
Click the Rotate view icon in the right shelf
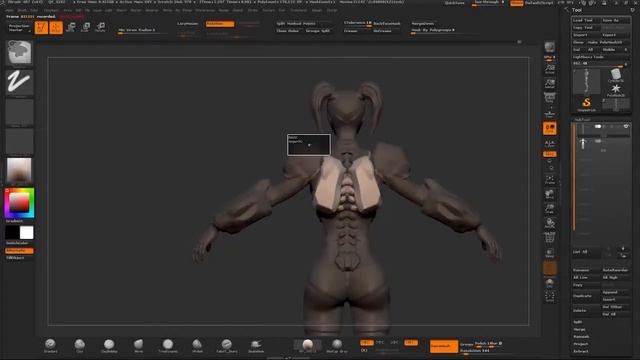point(550,224)
